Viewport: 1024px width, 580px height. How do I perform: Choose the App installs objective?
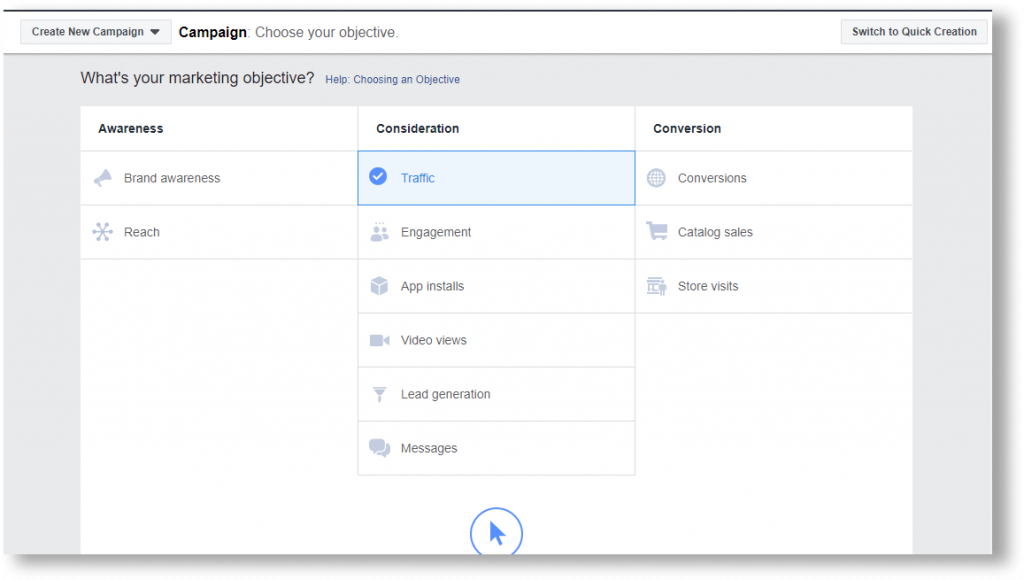(496, 287)
